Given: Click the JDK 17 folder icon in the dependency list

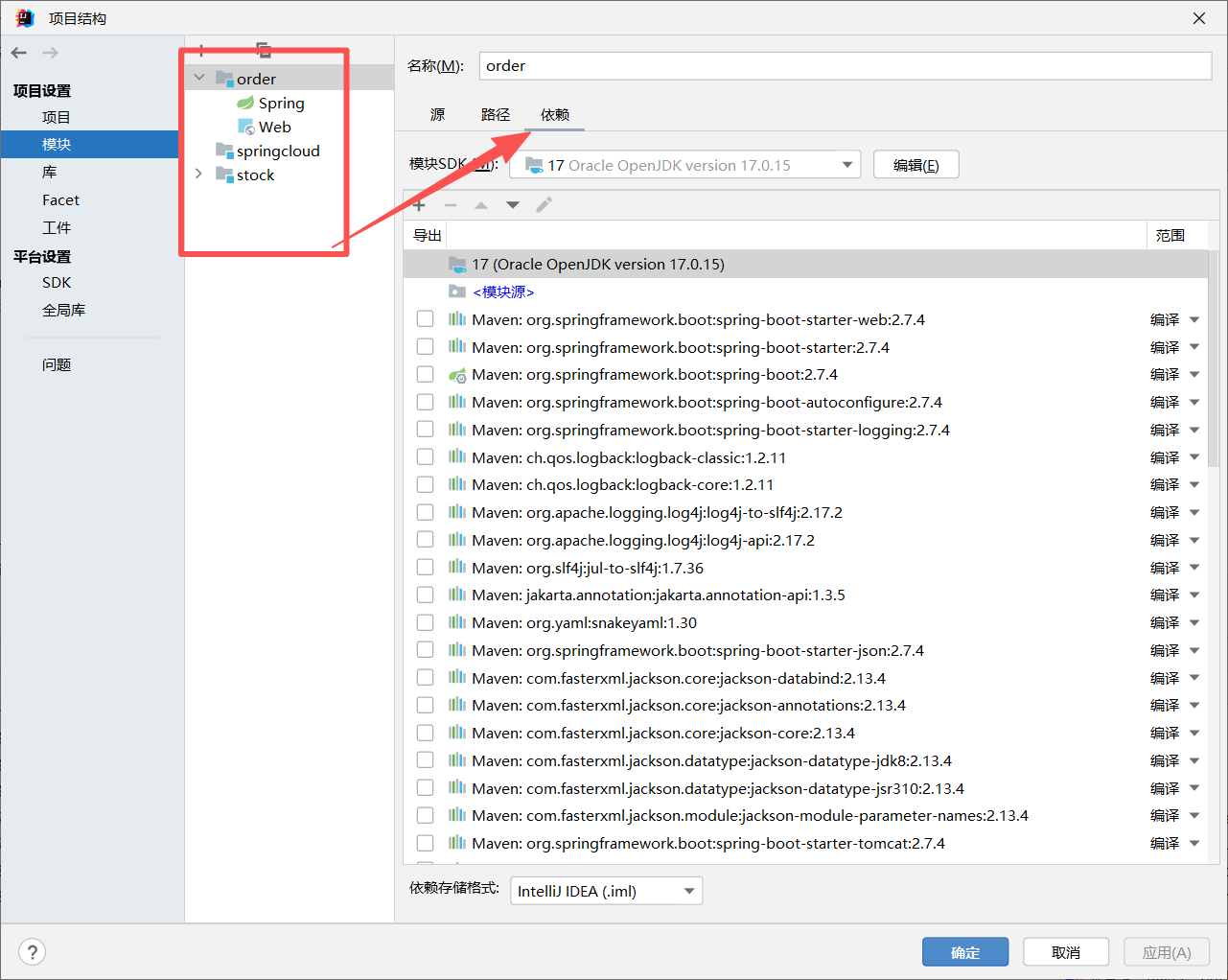Looking at the screenshot, I should click(457, 264).
